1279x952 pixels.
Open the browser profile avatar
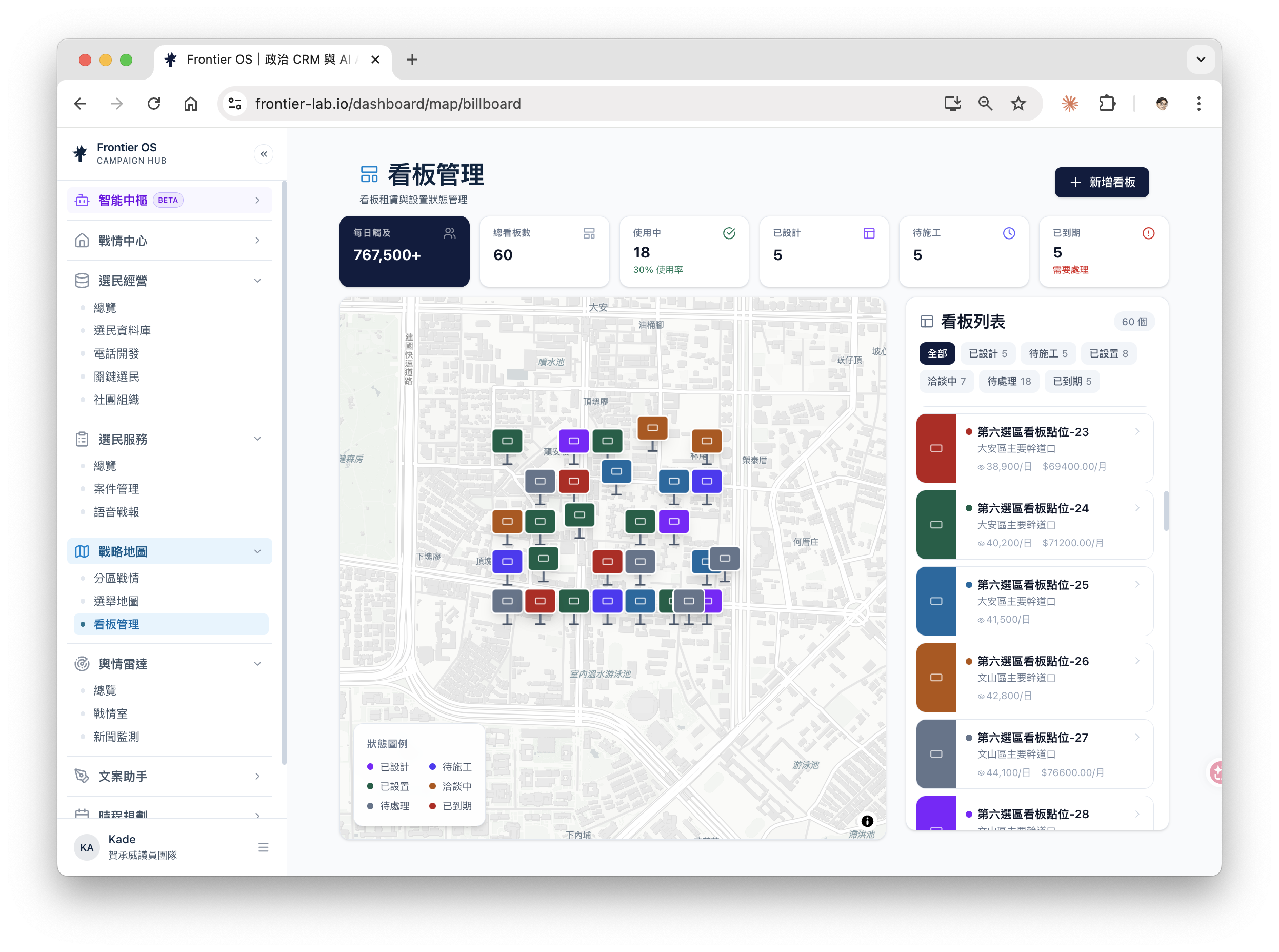click(1162, 104)
